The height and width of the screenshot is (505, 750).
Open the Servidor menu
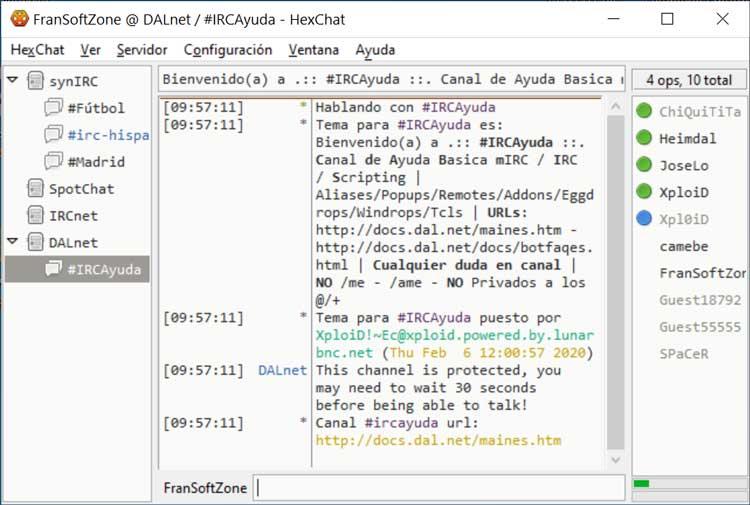142,50
